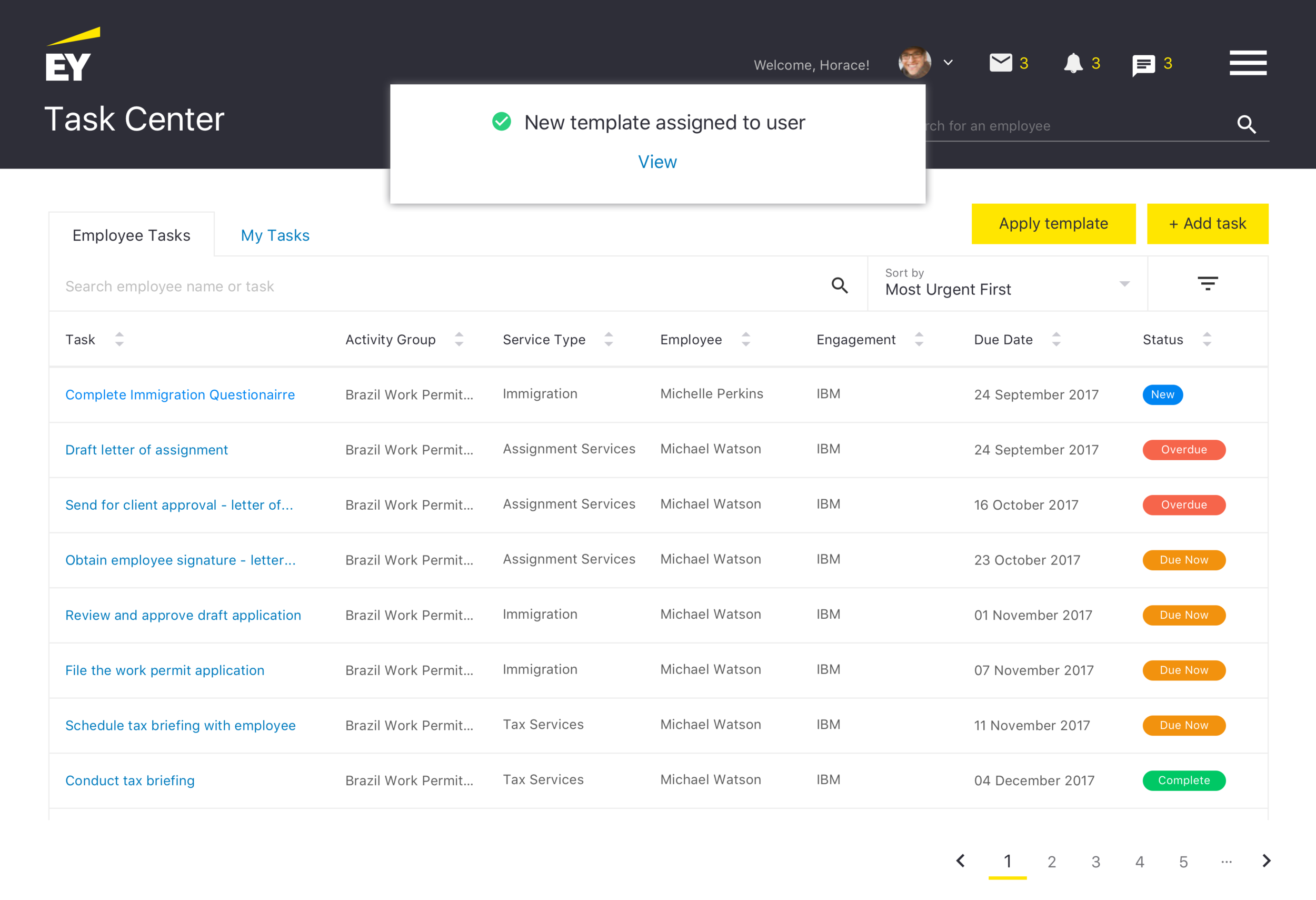Toggle sorting on the Status column

click(1208, 339)
